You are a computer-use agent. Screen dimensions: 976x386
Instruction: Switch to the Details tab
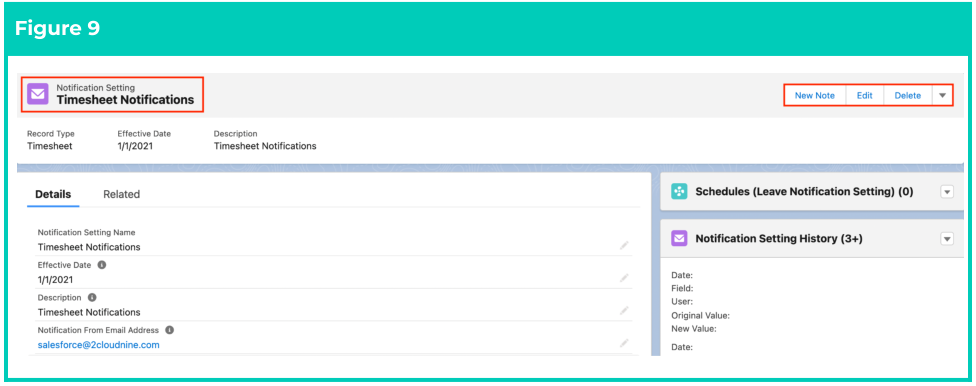(53, 194)
